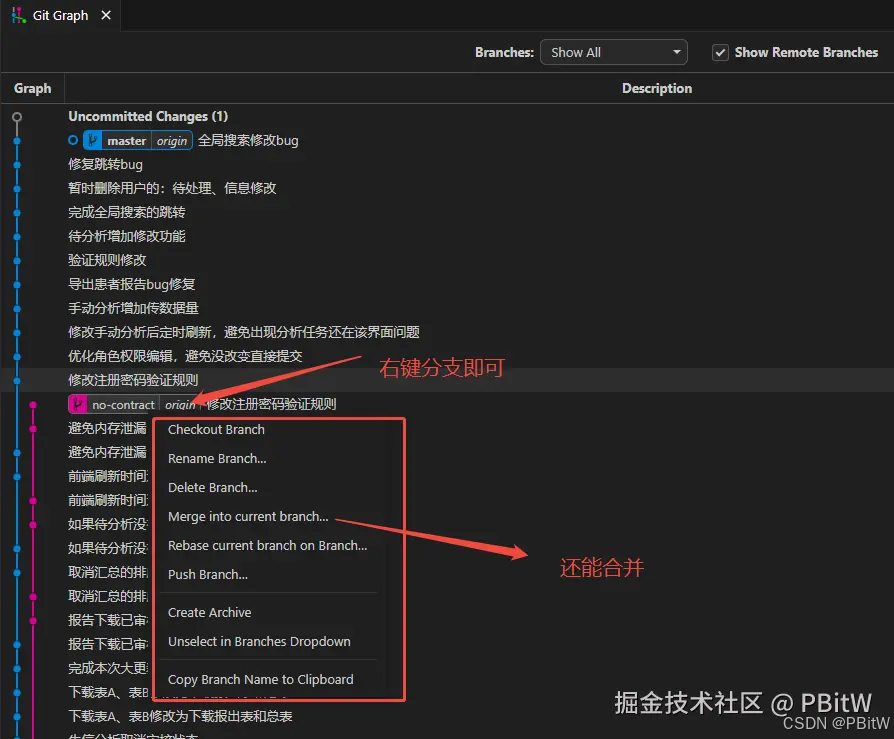The image size is (894, 739).
Task: Select Unselect in Branches Dropdown entry
Action: tap(259, 641)
